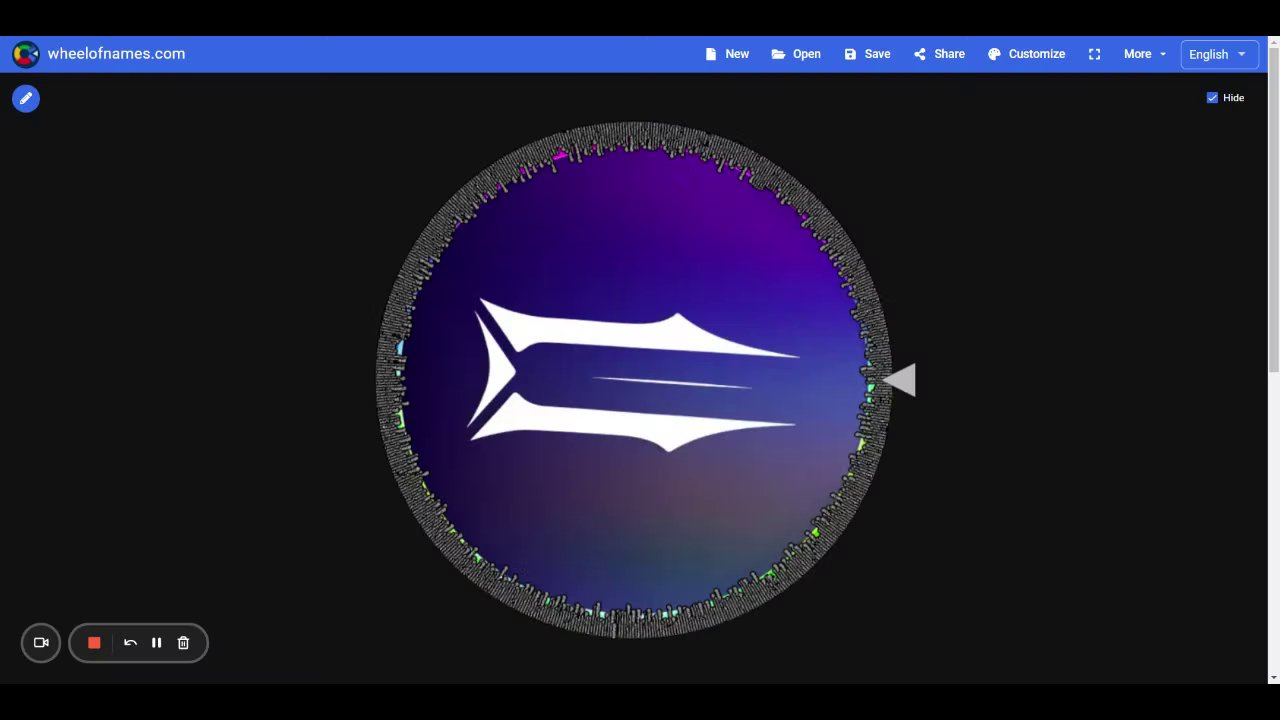Viewport: 1280px width, 720px height.
Task: Save the current wheel
Action: click(867, 54)
